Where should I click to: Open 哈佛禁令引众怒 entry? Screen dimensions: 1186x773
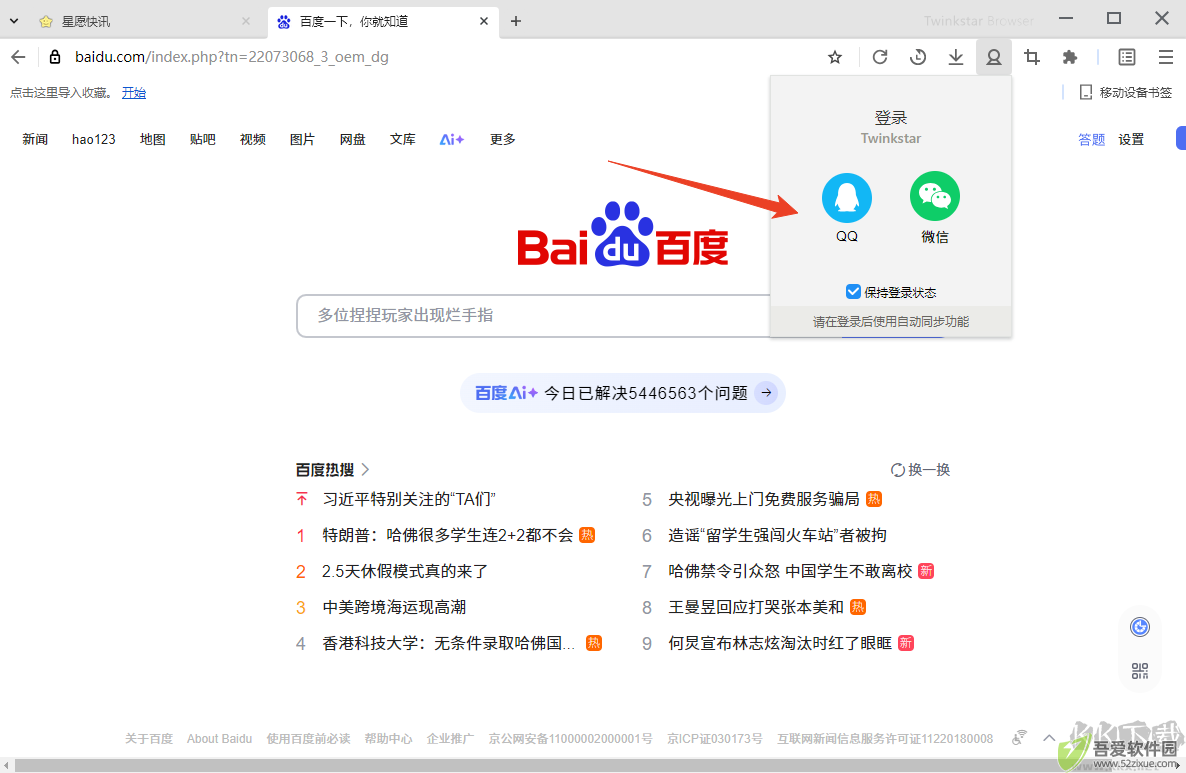[790, 571]
